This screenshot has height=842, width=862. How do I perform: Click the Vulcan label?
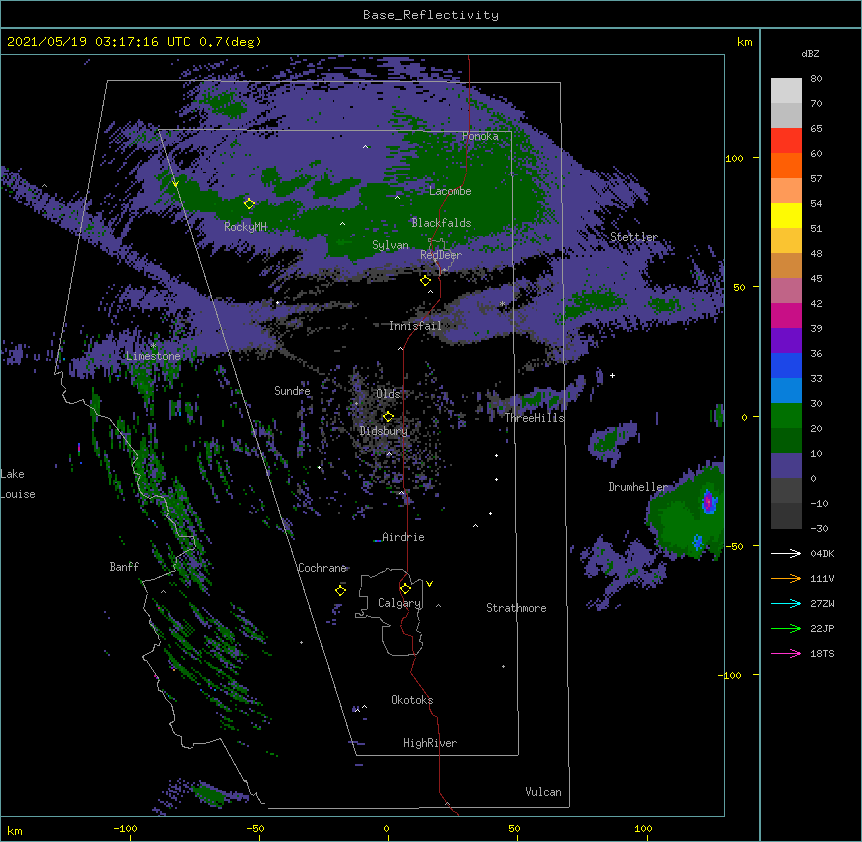[543, 792]
